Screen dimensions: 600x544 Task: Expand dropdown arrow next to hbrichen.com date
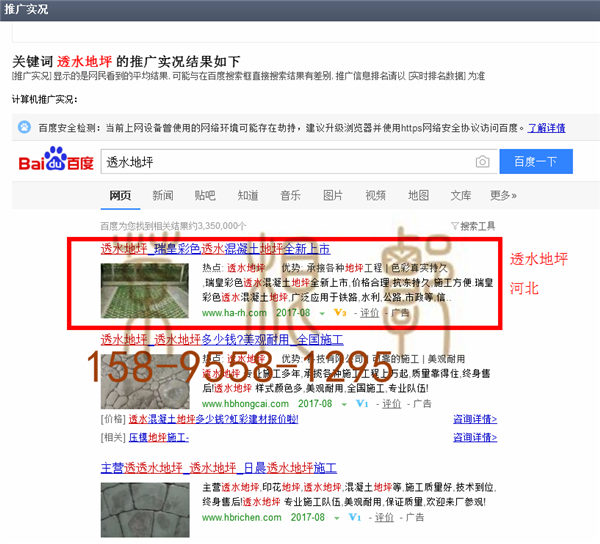point(337,518)
